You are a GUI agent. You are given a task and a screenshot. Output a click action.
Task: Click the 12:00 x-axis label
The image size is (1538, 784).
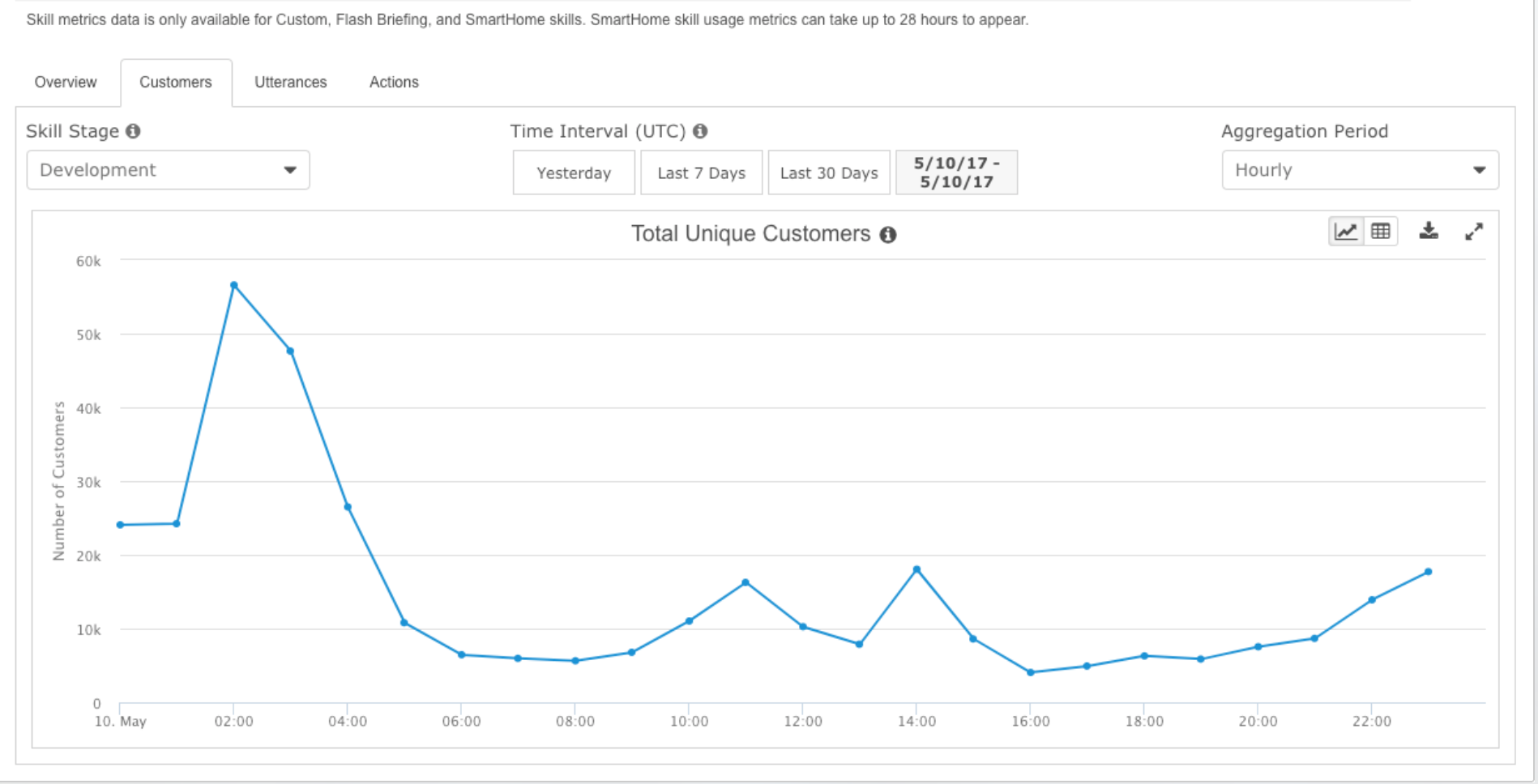coord(803,721)
